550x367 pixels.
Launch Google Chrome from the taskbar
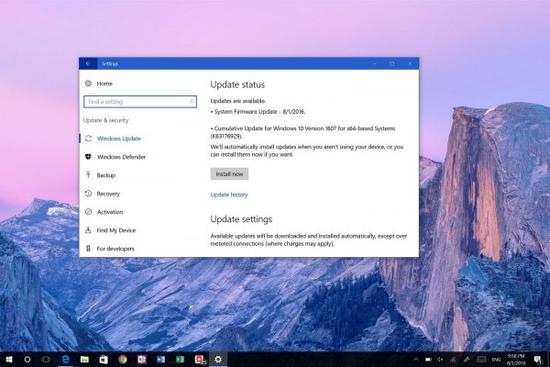point(122,359)
